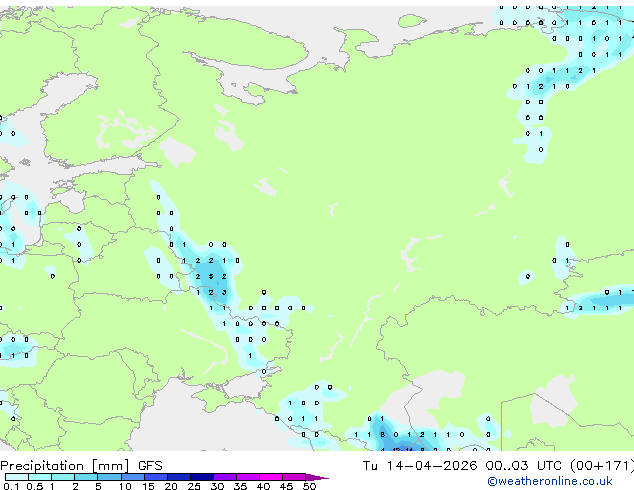Viewport: 634px width, 490px height.
Task: Click the legend label '0.1'
Action: tap(11, 486)
